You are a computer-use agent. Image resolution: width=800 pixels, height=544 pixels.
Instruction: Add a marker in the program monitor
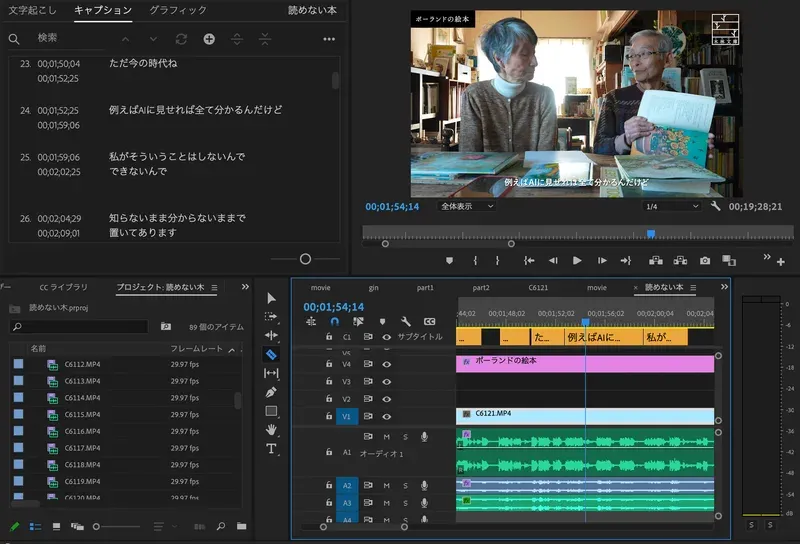click(x=449, y=261)
